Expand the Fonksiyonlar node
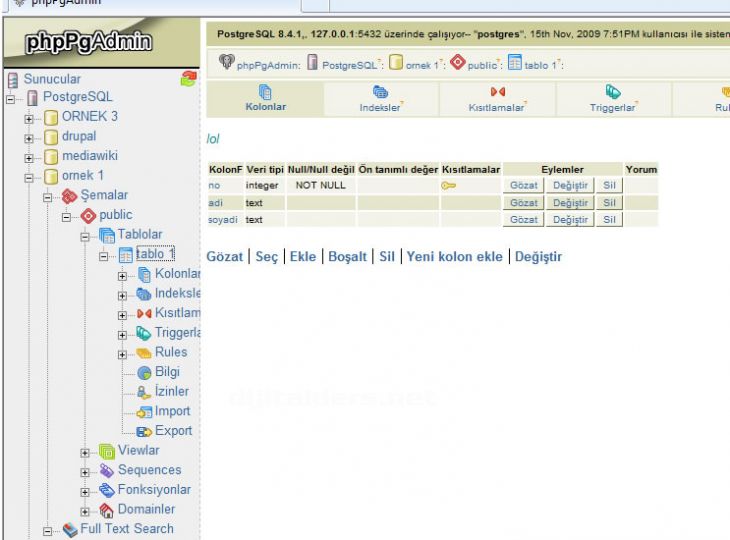 tap(85, 492)
